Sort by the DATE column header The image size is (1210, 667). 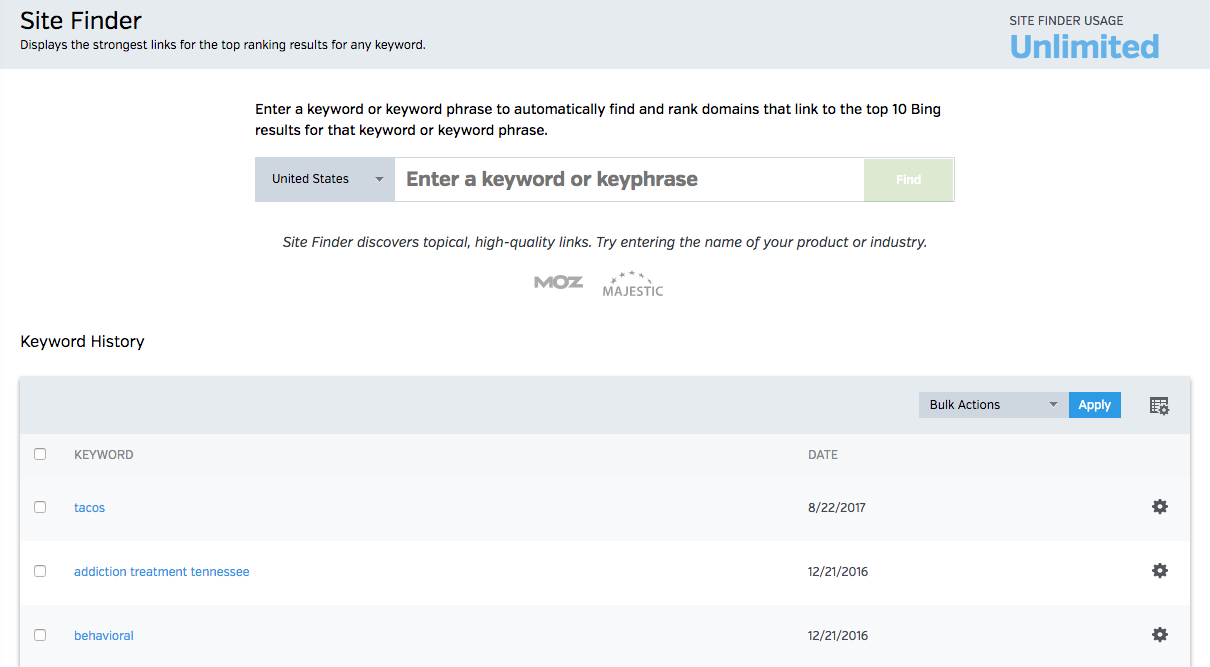coord(823,455)
